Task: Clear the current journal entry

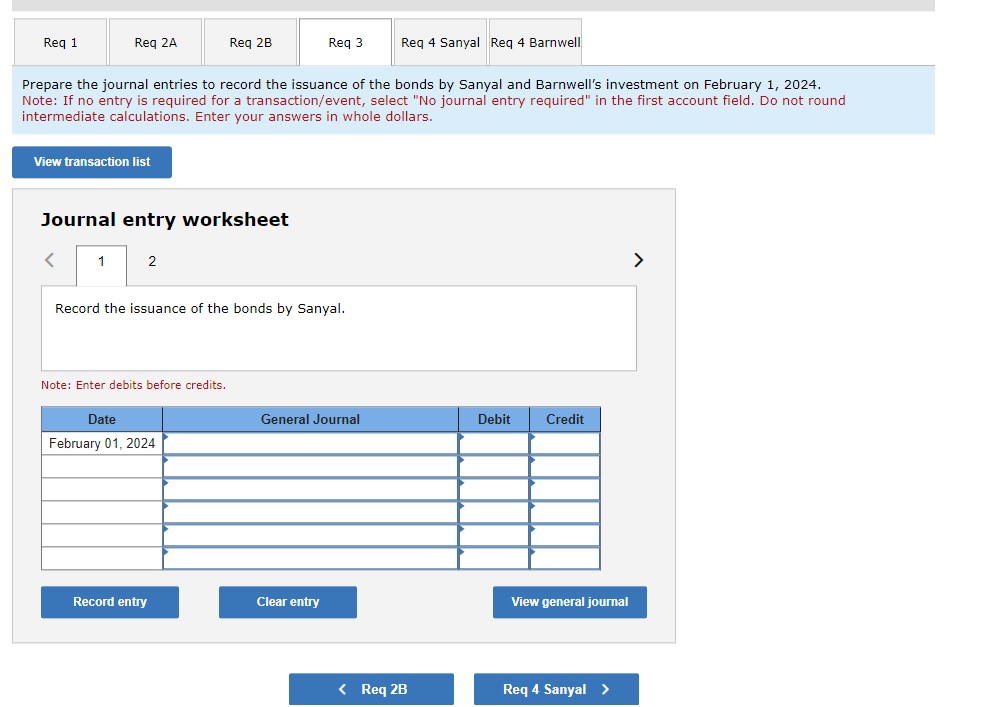Action: 287,602
